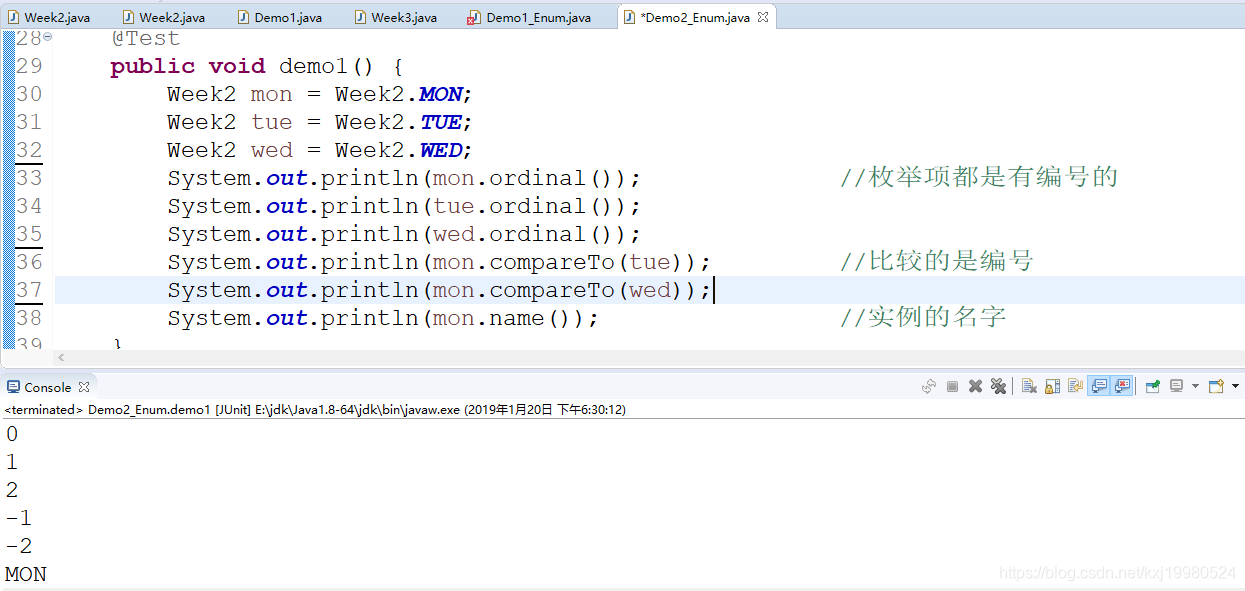Click the Week3.java file icon
The image size is (1245, 591).
[x=360, y=17]
